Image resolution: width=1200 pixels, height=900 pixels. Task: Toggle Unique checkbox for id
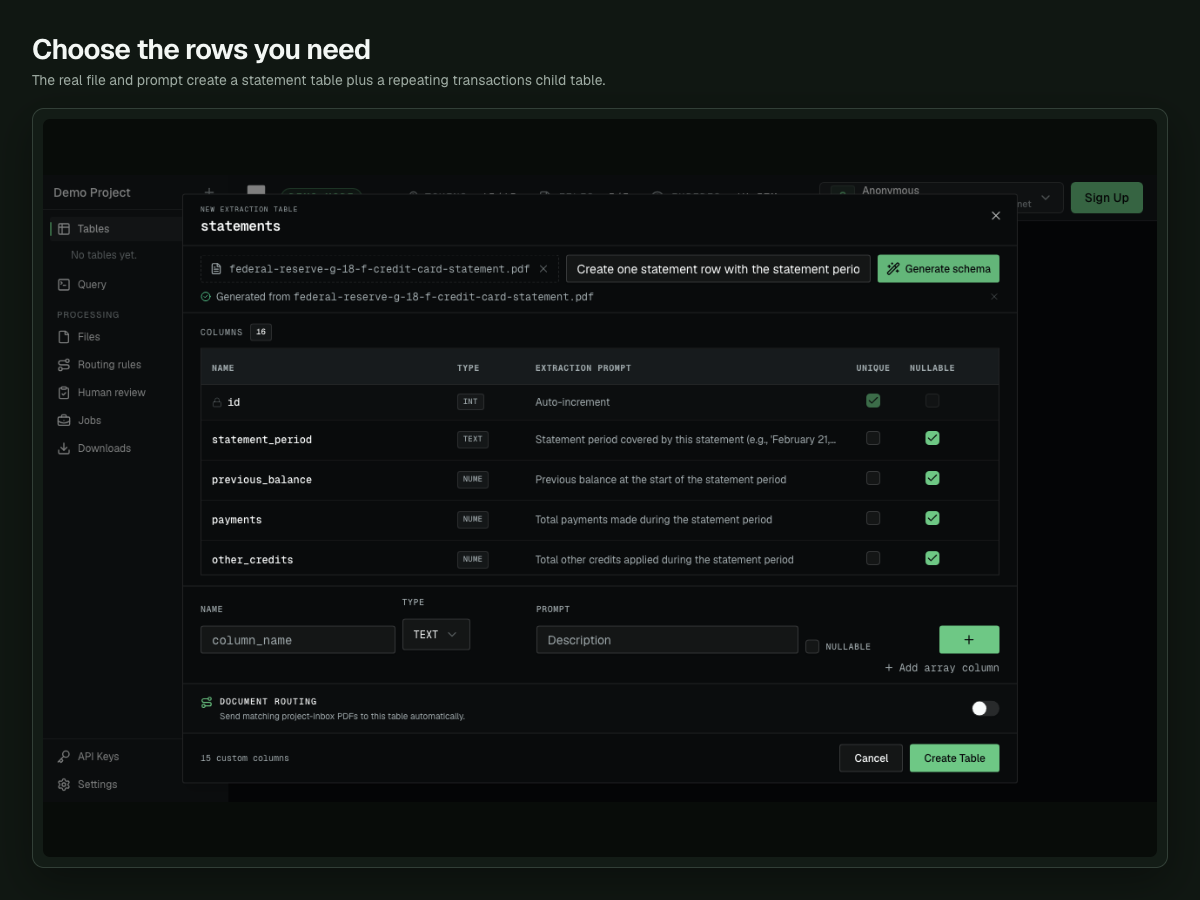tap(873, 401)
